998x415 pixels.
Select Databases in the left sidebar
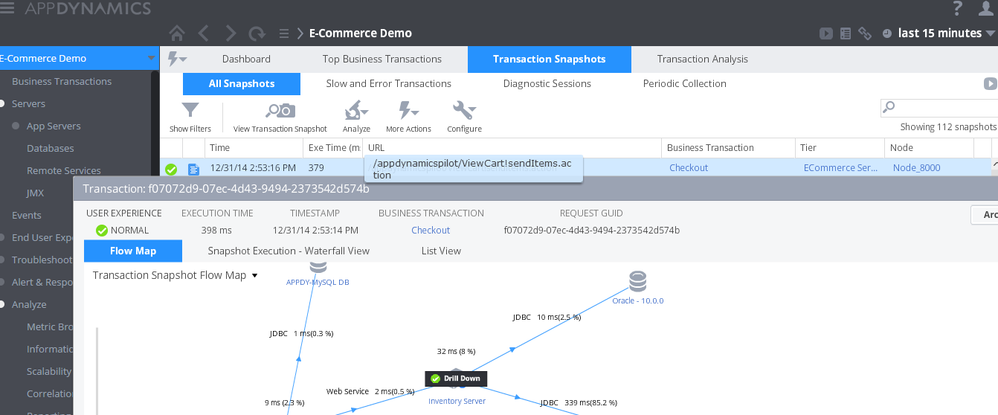[x=50, y=148]
